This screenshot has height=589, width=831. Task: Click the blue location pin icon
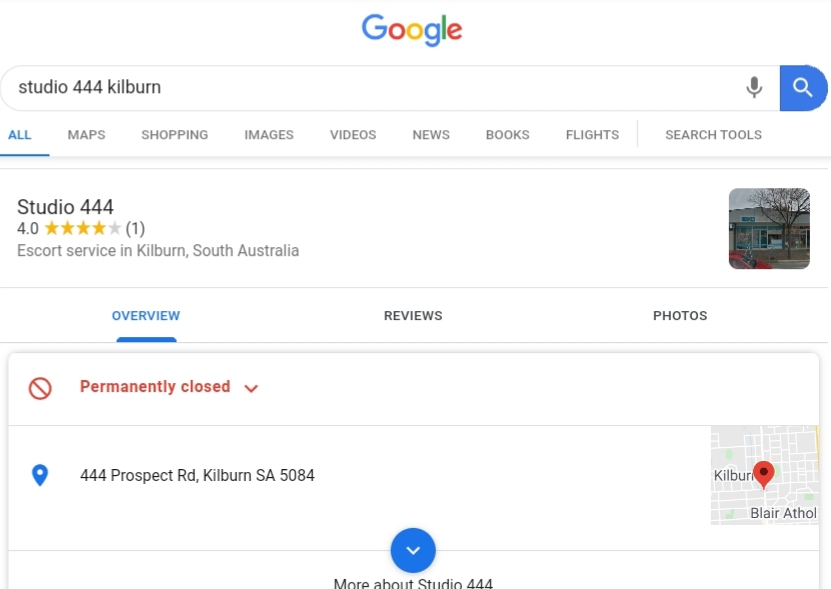(40, 475)
